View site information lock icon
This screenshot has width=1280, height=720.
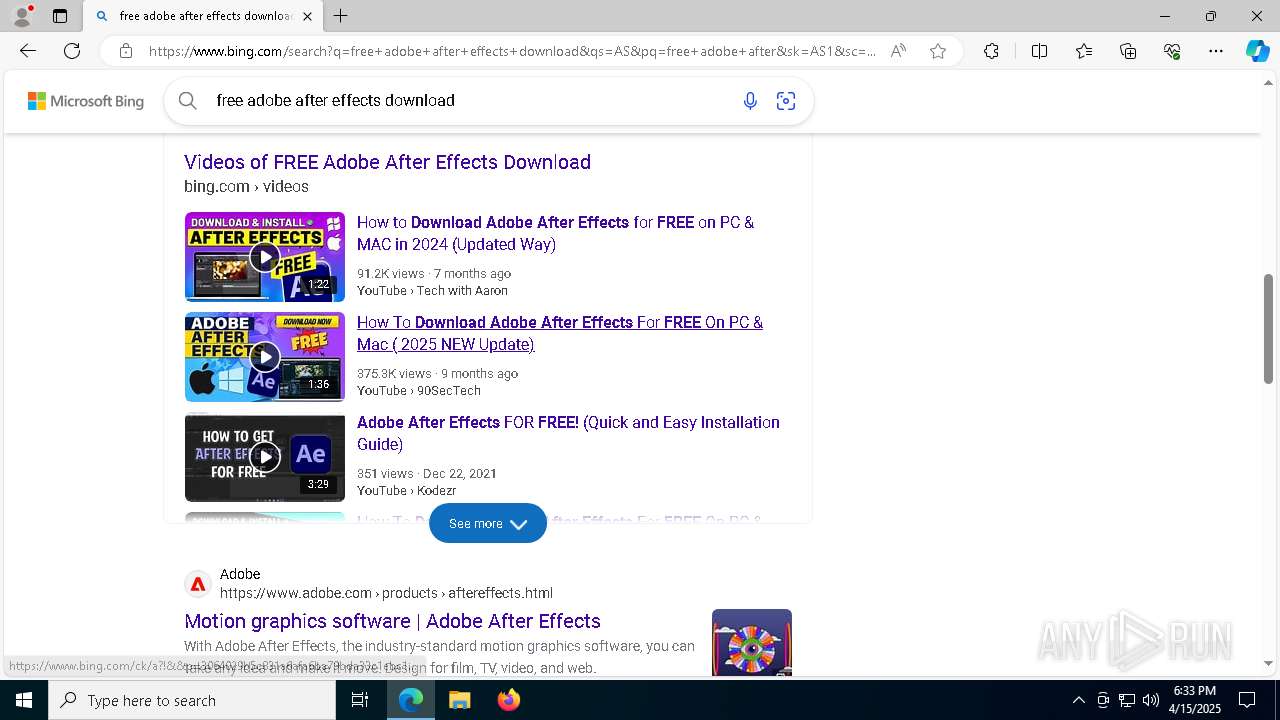[x=125, y=51]
